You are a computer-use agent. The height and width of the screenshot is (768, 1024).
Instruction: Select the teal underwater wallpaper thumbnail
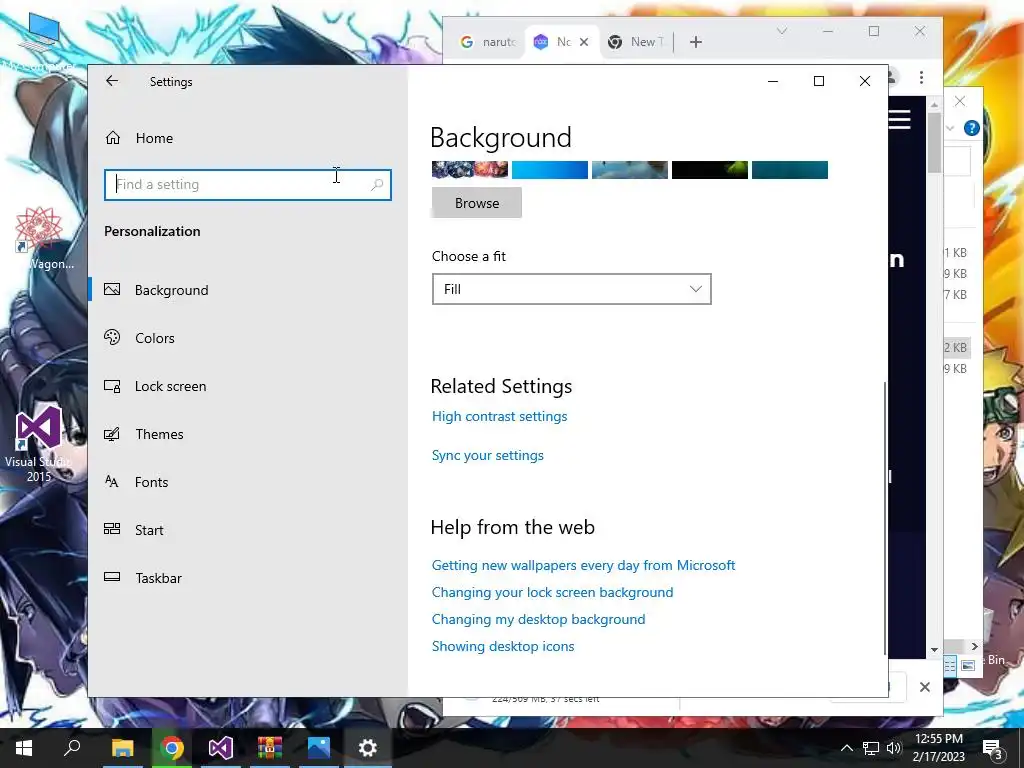click(x=790, y=170)
